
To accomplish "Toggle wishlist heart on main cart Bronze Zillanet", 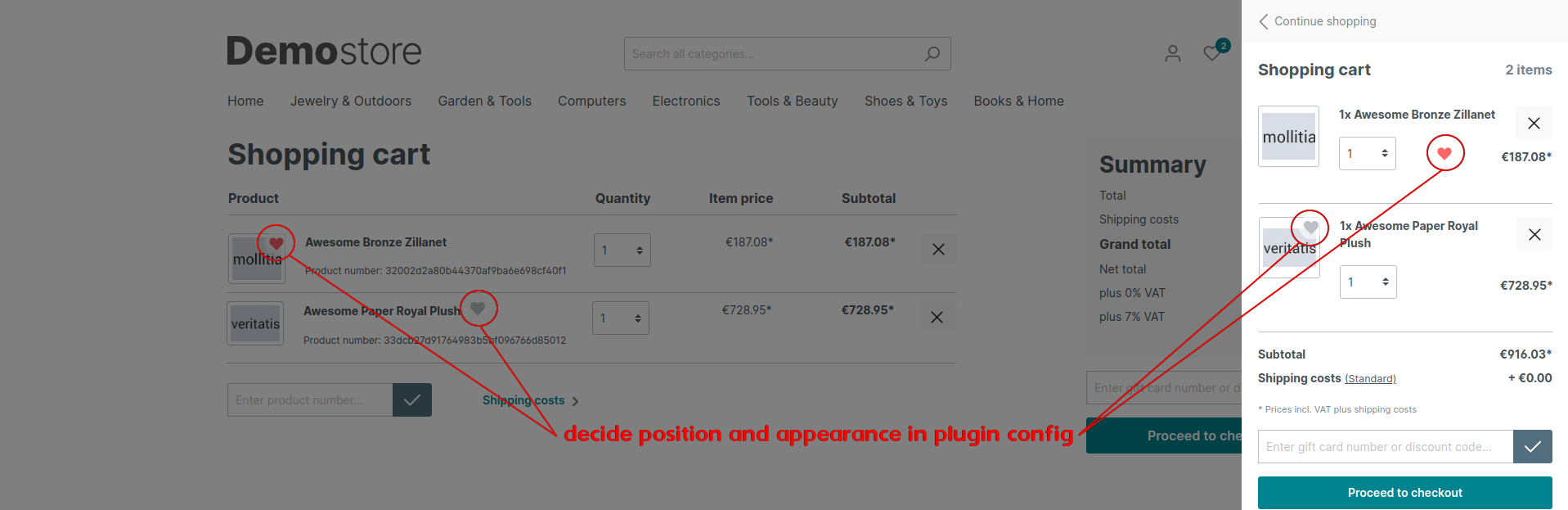I will [276, 243].
